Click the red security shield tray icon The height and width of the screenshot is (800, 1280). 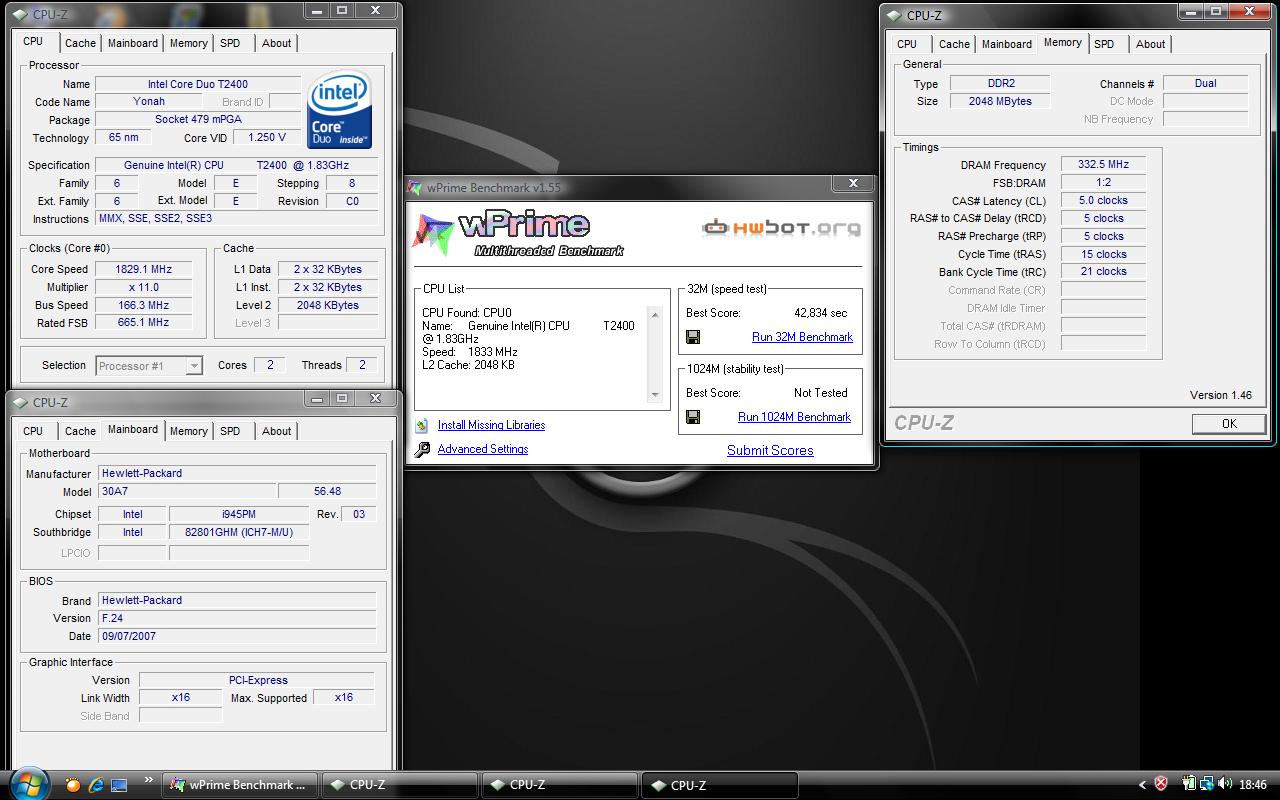click(1161, 785)
